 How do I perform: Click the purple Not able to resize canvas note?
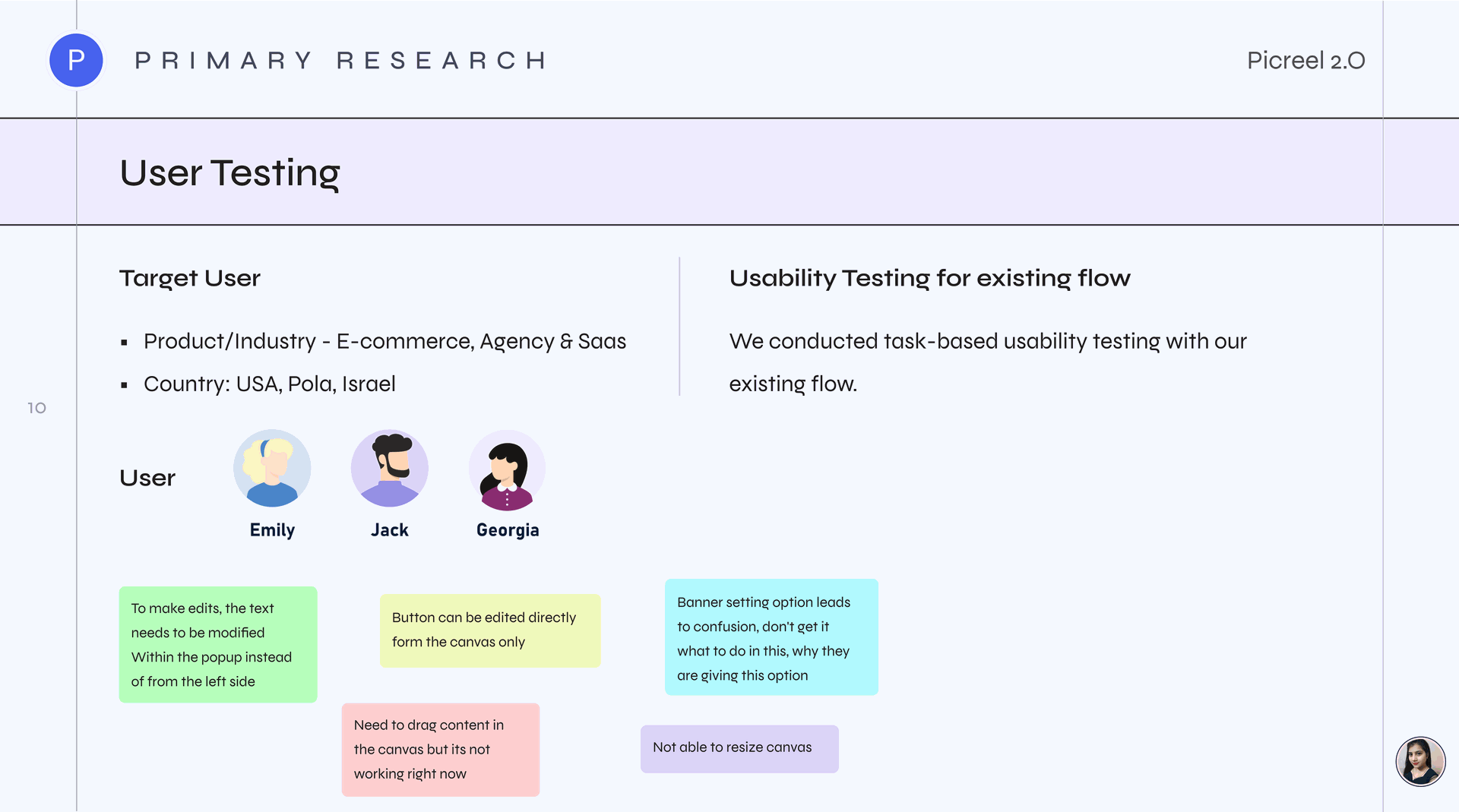(739, 749)
